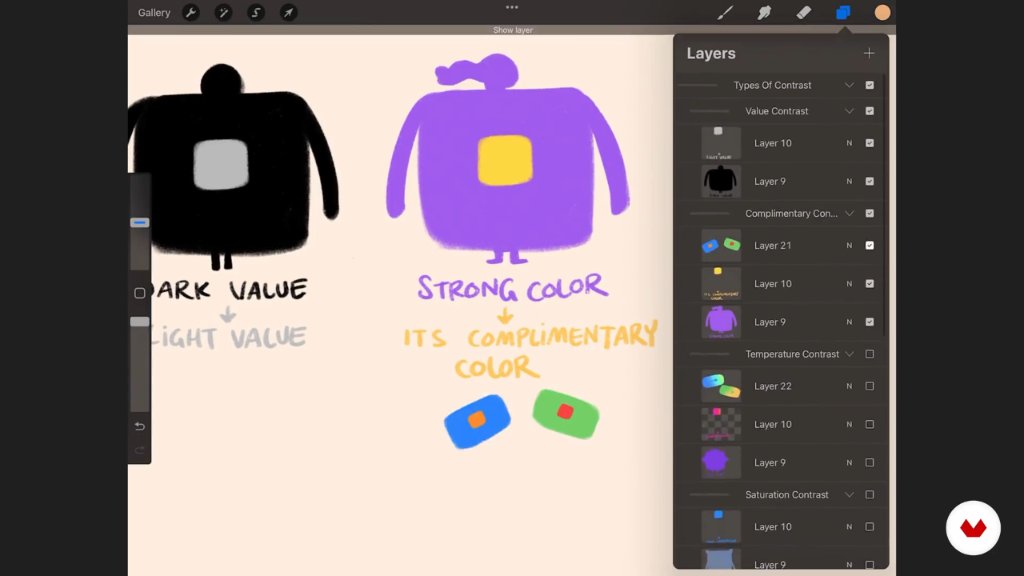Select the Smudge tool
The width and height of the screenshot is (1024, 576).
tap(764, 12)
